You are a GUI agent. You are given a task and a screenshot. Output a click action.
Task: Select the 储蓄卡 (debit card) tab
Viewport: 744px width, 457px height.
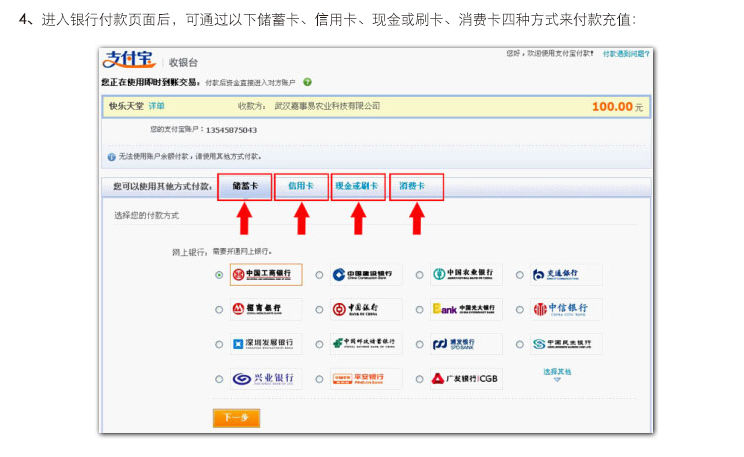(245, 186)
